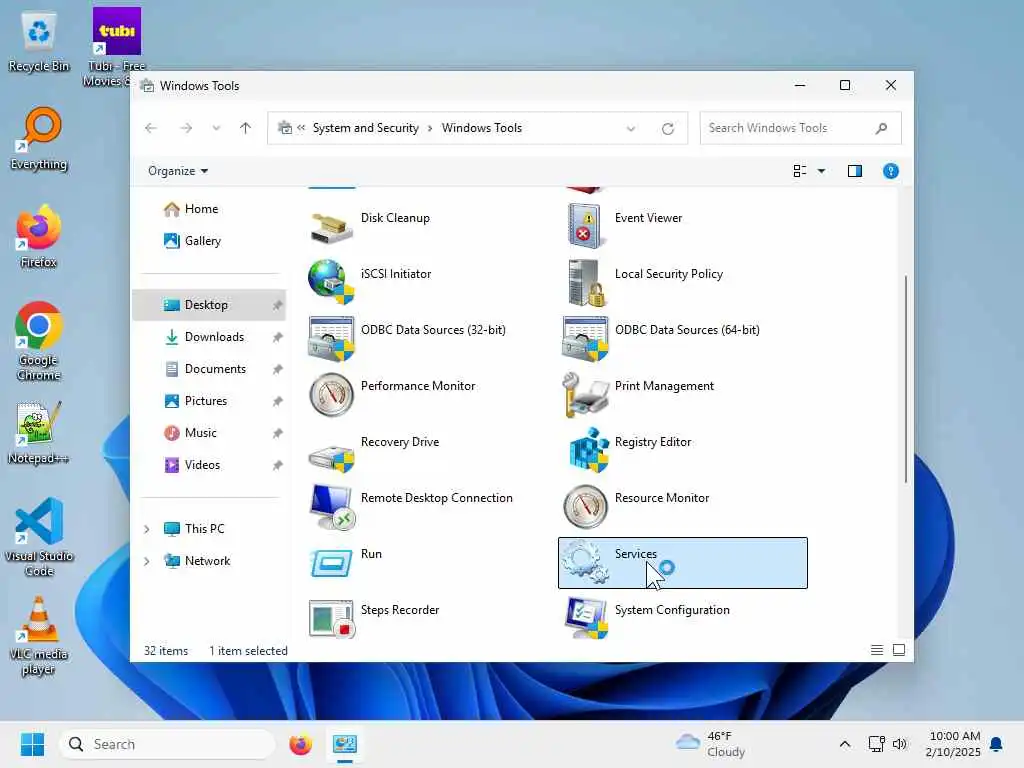The width and height of the screenshot is (1024, 768).
Task: Select Remote Desktop Connection icon
Action: point(332,507)
